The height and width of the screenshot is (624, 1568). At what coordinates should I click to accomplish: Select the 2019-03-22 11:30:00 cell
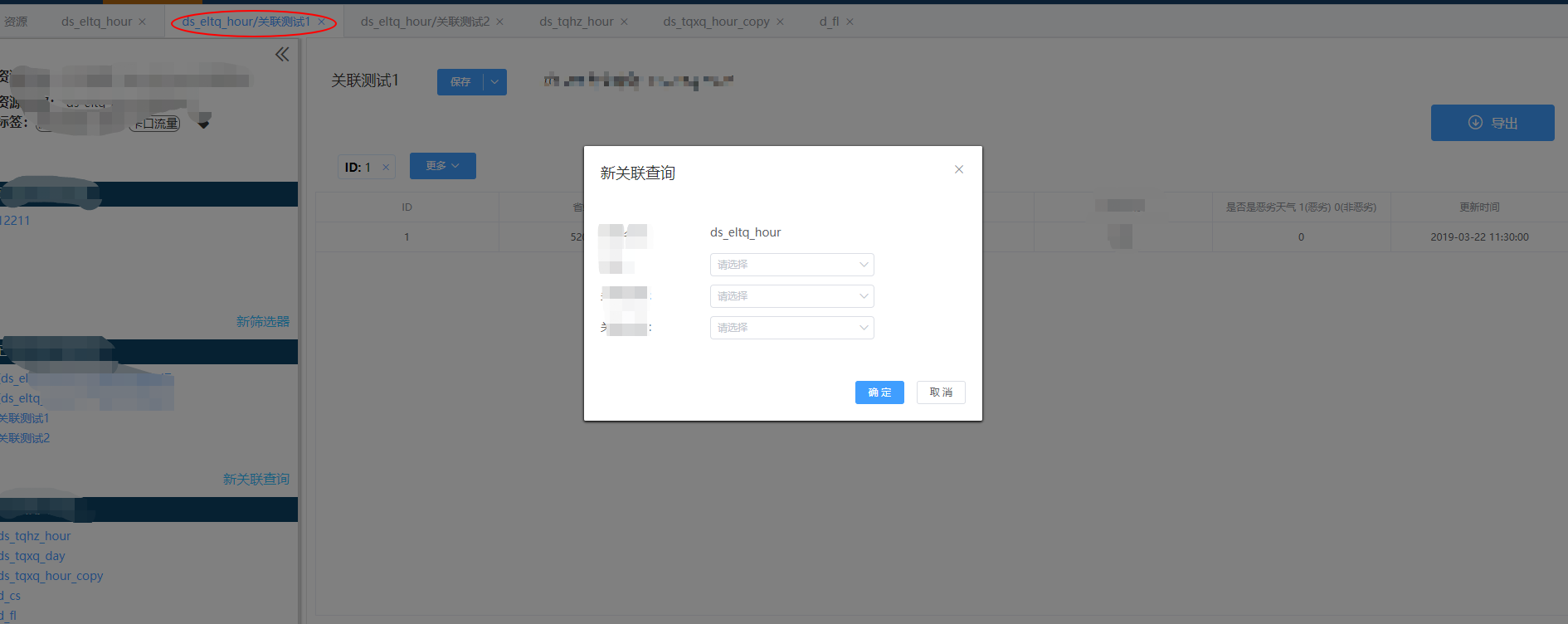(1479, 237)
